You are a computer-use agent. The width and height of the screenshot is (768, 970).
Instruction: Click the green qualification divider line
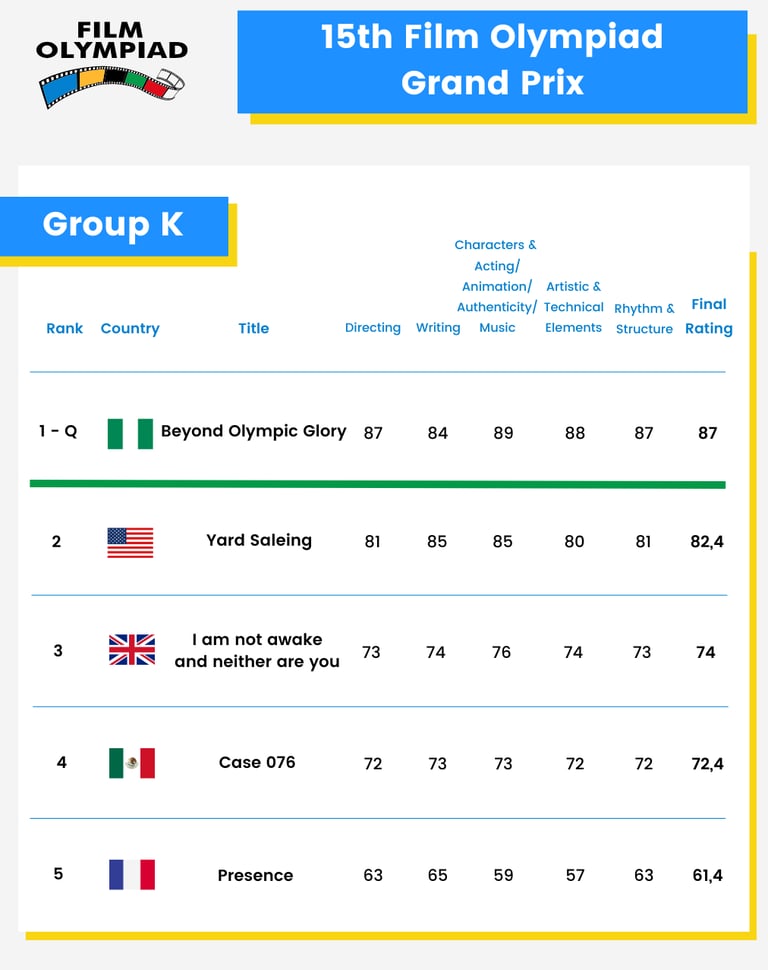(377, 484)
